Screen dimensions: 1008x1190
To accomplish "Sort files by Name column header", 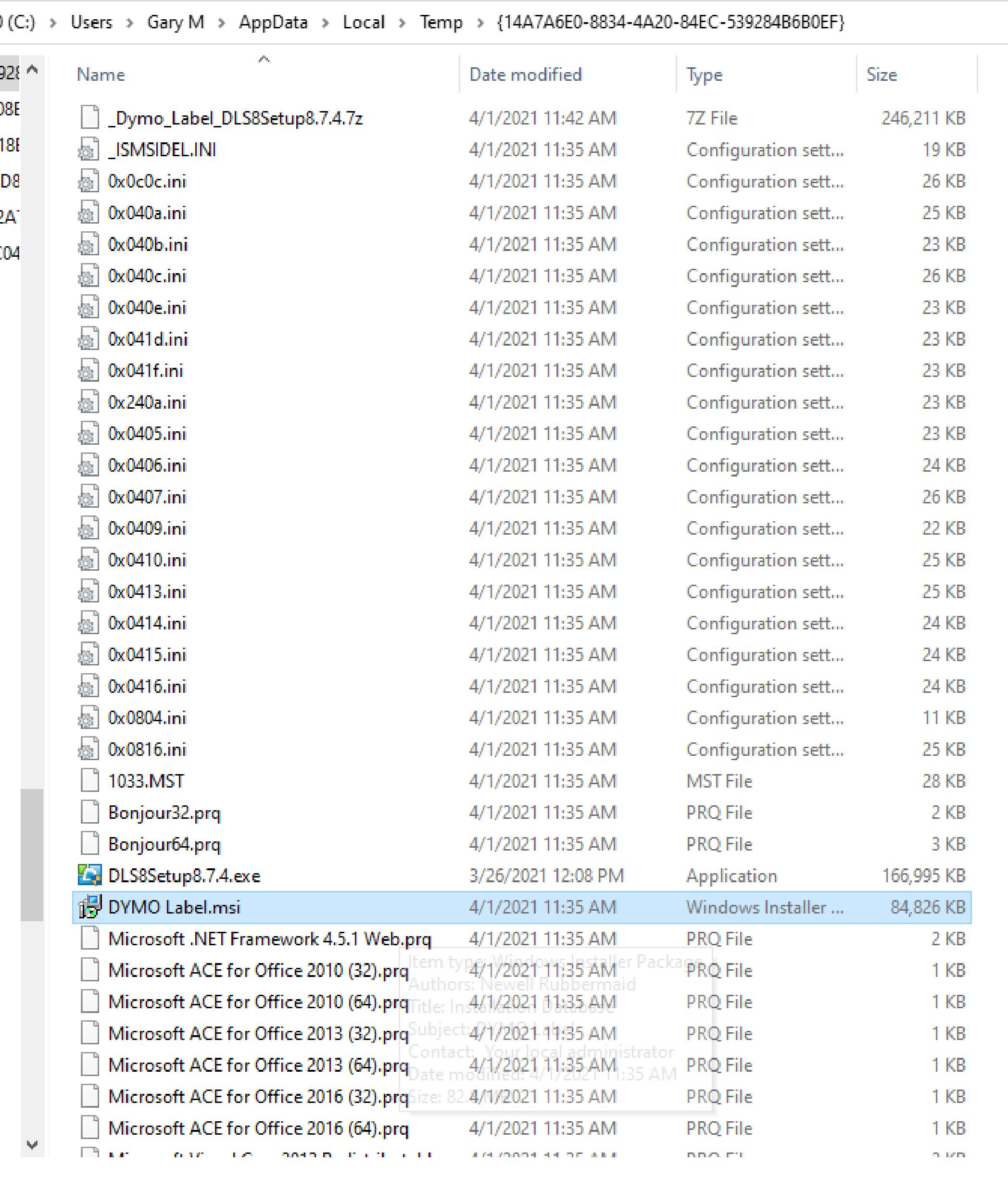I will click(101, 74).
